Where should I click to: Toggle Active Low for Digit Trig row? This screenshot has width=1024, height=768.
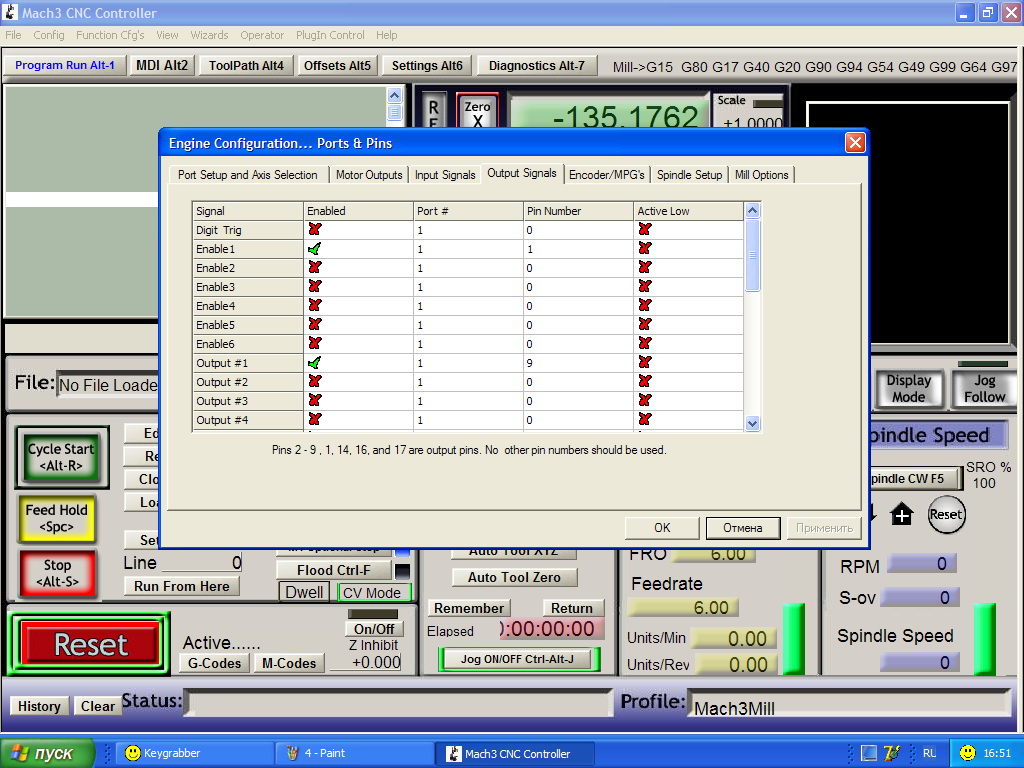tap(645, 229)
